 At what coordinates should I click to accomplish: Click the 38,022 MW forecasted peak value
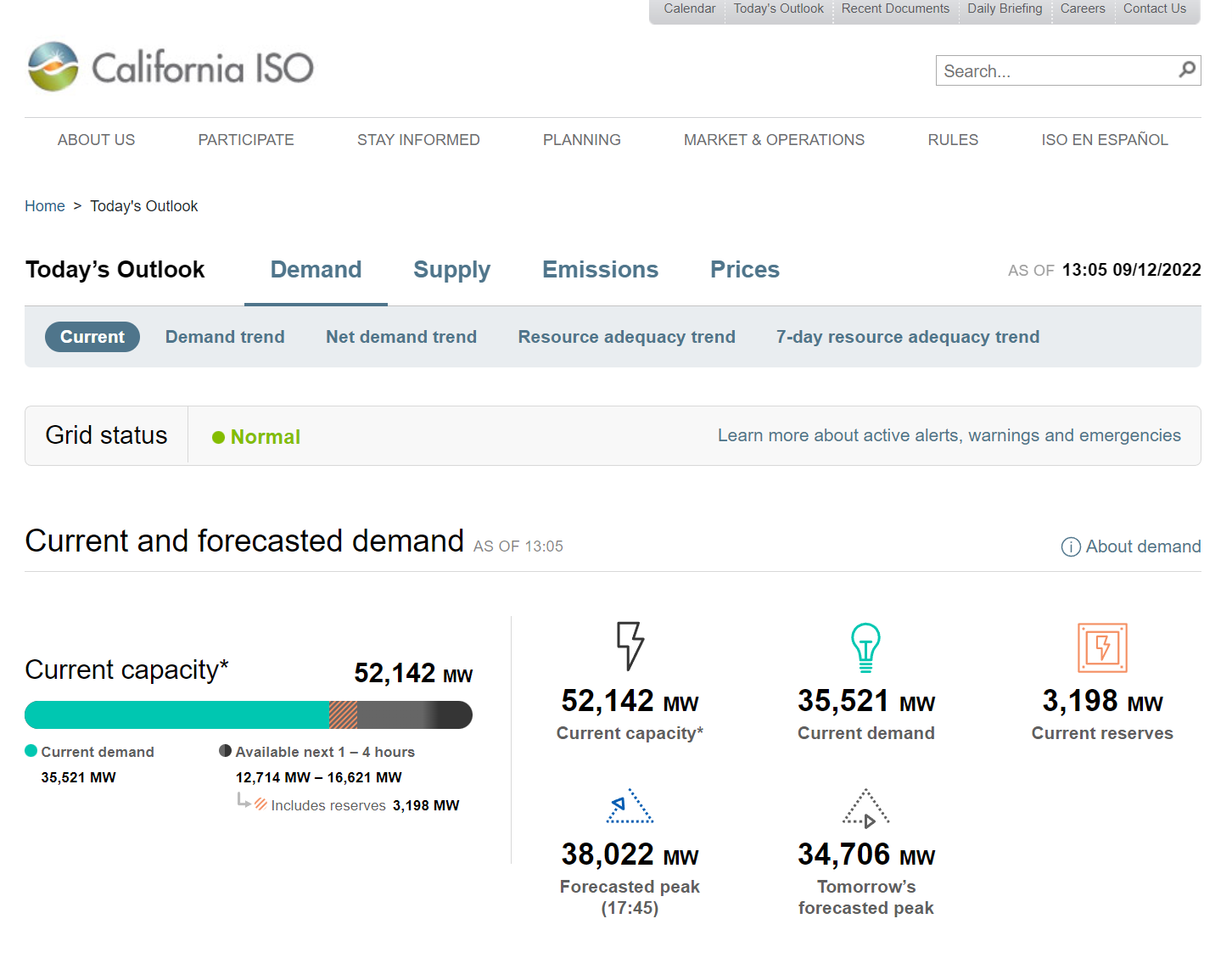pos(630,854)
